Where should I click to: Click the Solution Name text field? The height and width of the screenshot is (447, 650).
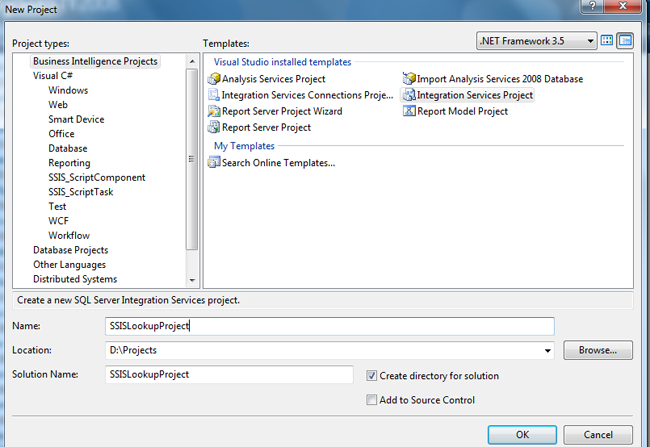(x=229, y=375)
